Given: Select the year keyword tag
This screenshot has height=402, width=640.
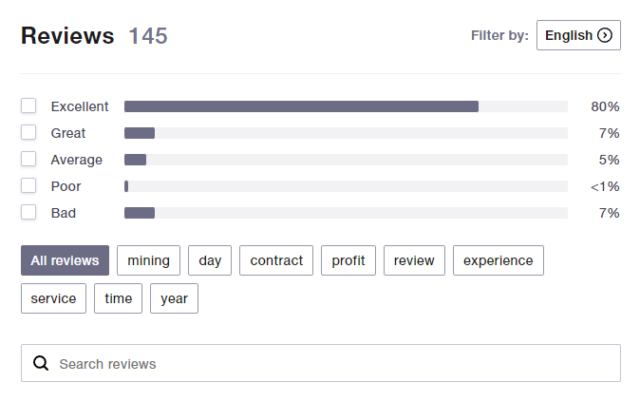Looking at the screenshot, I should [x=174, y=298].
